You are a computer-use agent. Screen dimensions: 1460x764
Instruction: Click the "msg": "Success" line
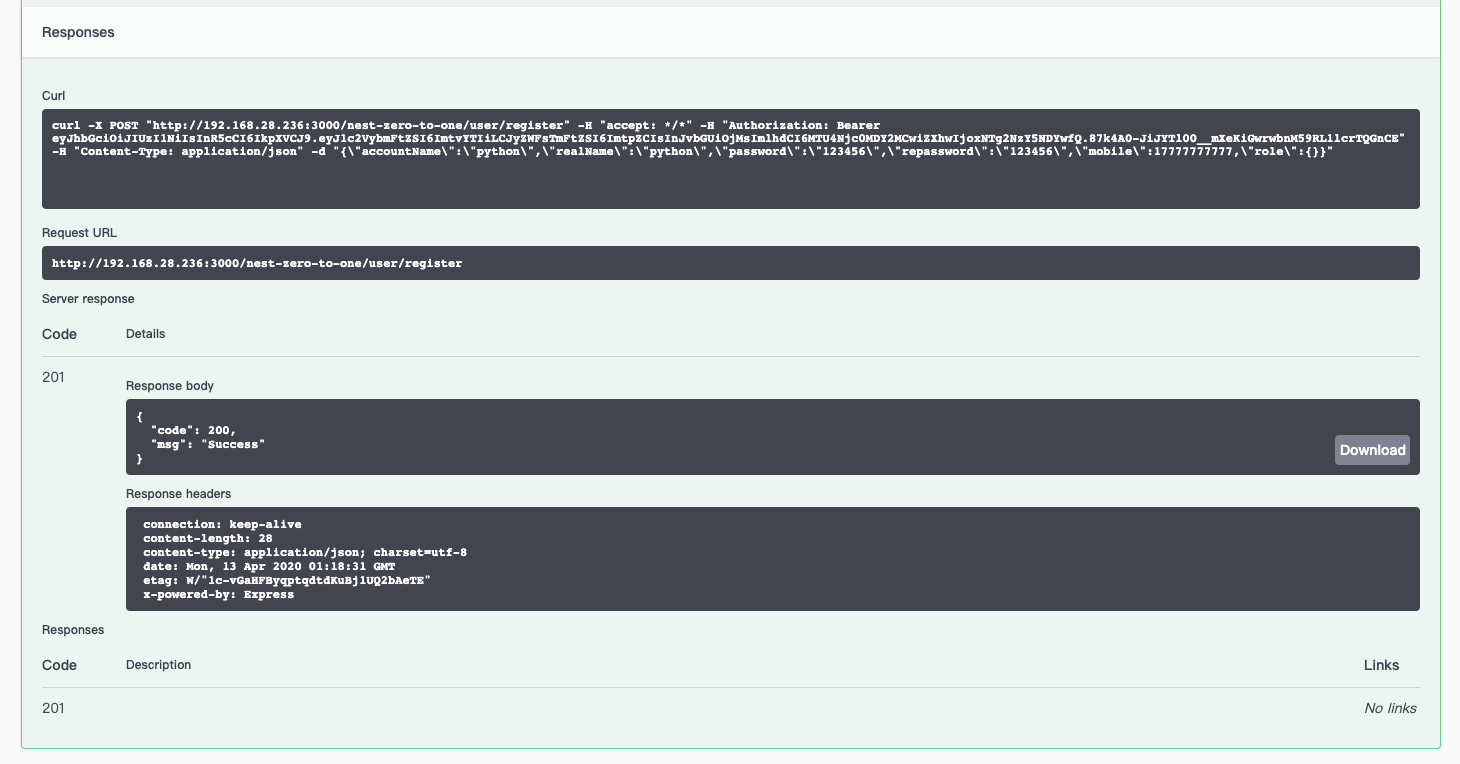click(x=207, y=444)
